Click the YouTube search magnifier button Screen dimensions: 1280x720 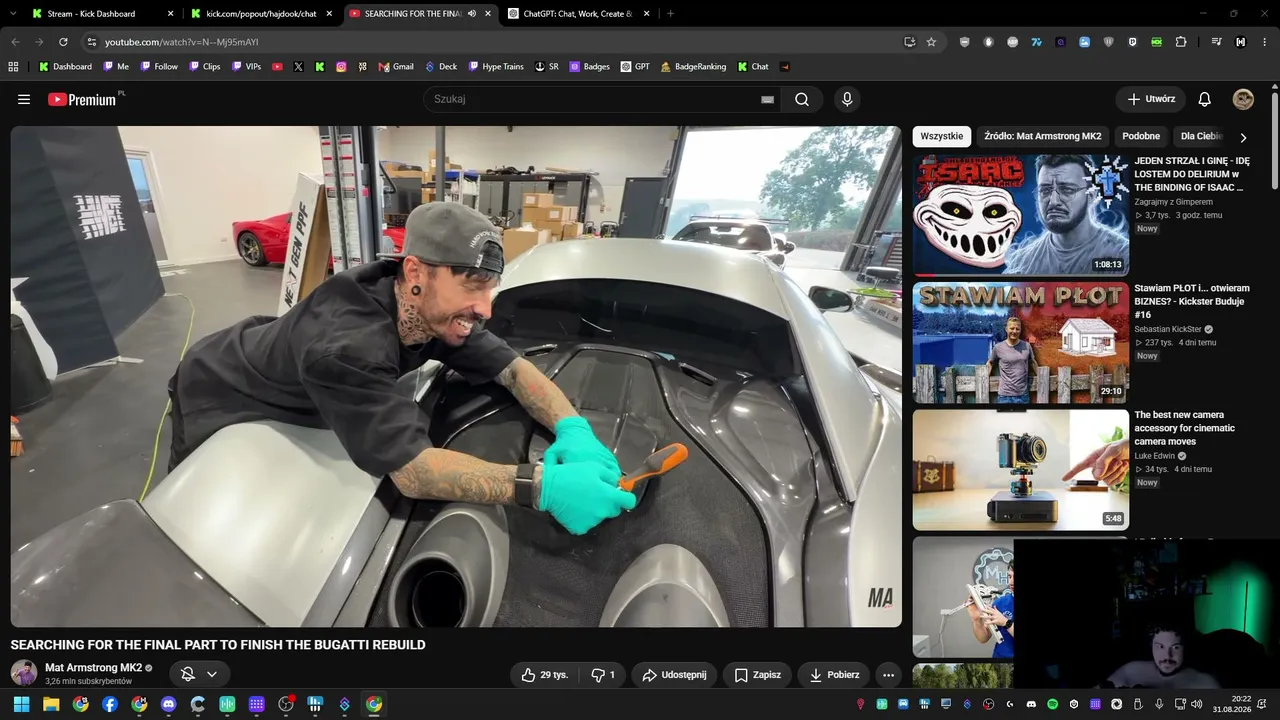click(x=802, y=99)
